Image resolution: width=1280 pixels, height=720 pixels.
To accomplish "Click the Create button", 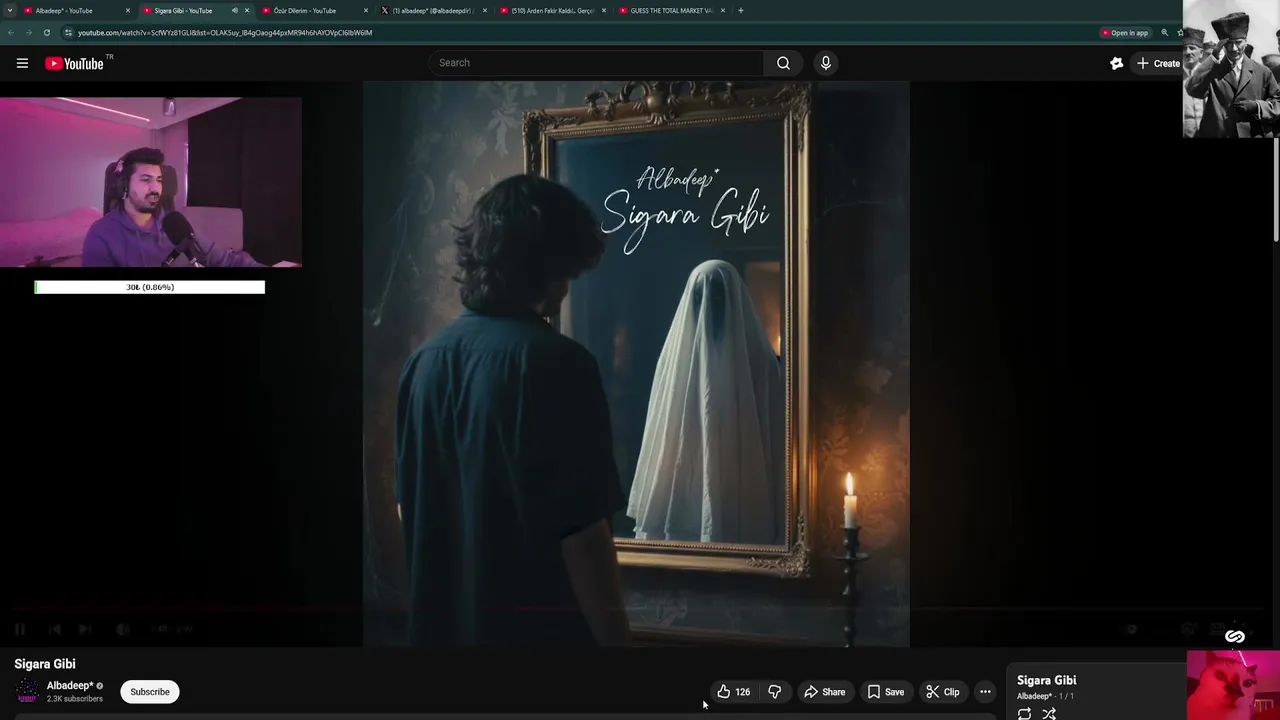I will pos(1157,63).
